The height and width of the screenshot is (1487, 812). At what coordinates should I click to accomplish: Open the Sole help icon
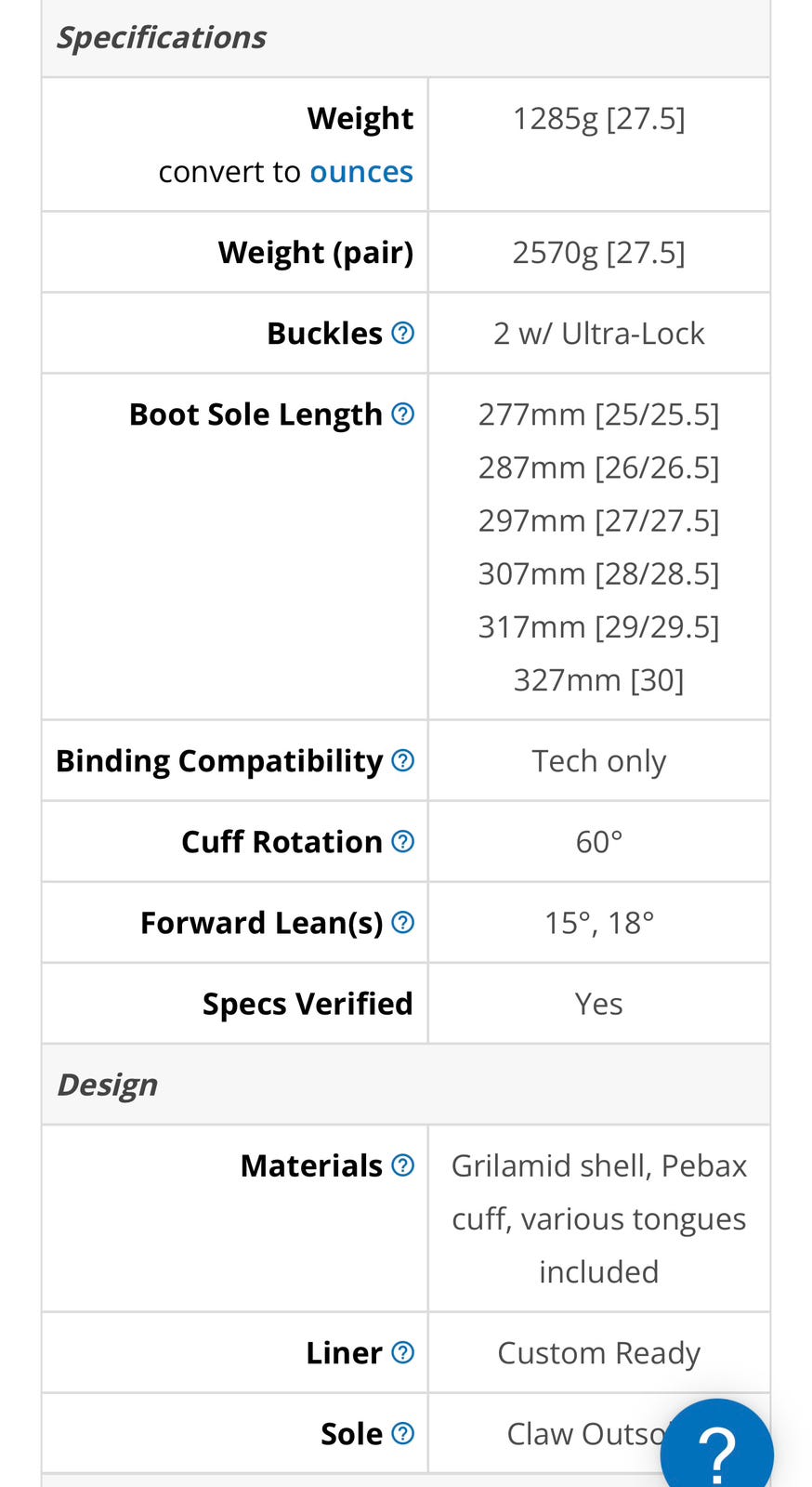(x=402, y=1433)
